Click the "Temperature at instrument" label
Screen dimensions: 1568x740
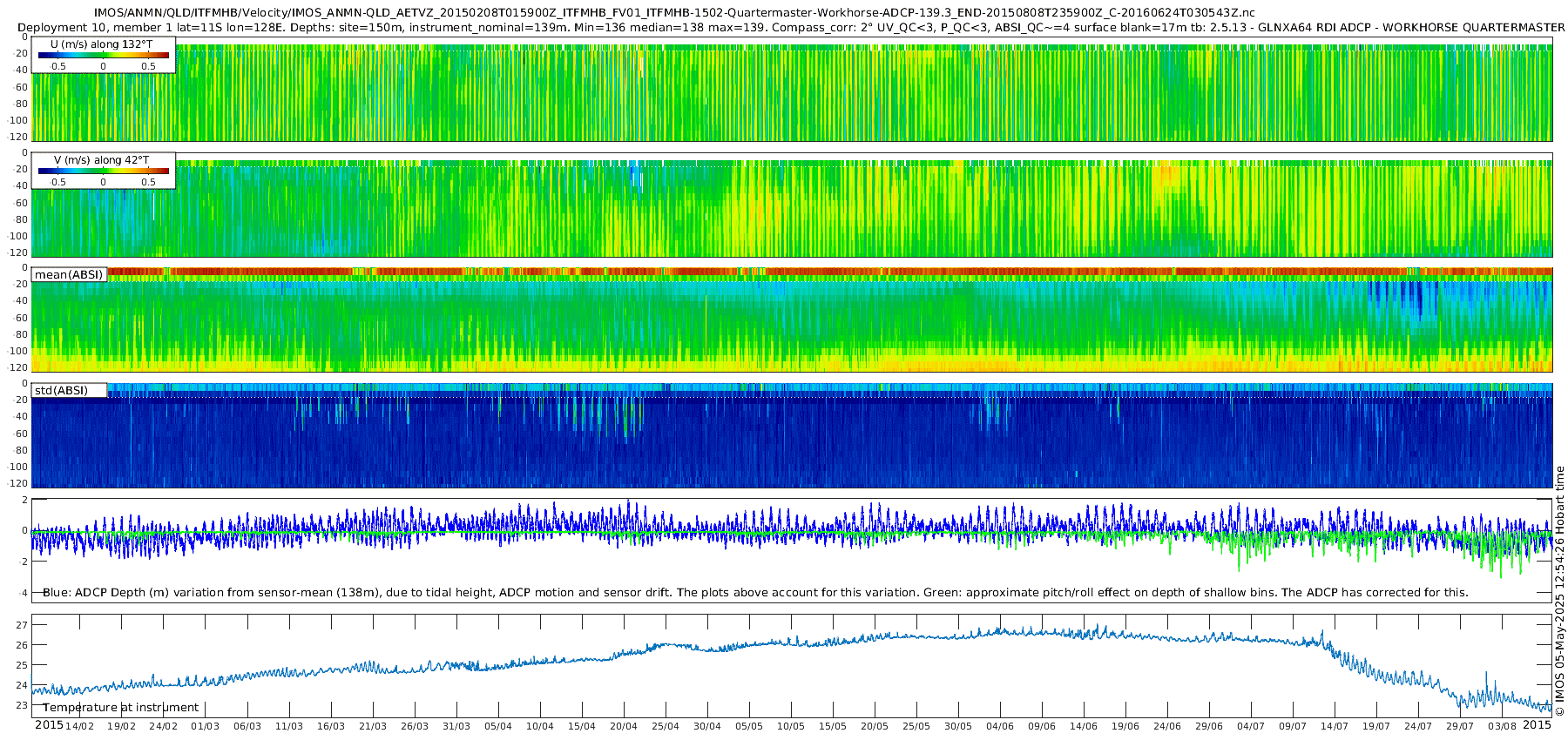coord(120,708)
